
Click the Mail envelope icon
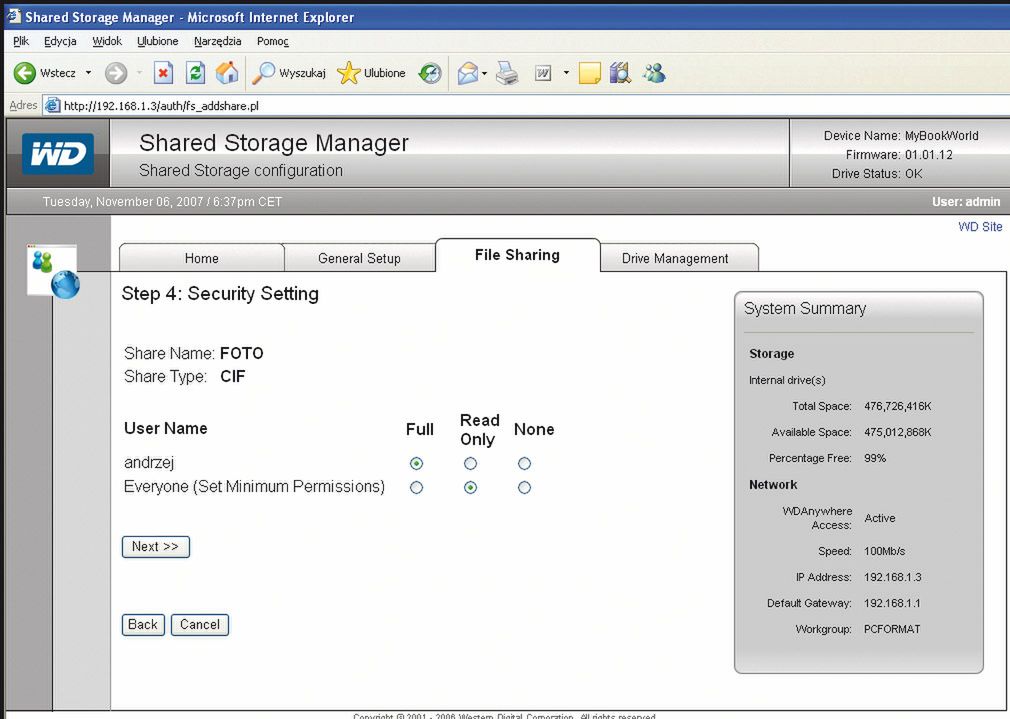468,73
